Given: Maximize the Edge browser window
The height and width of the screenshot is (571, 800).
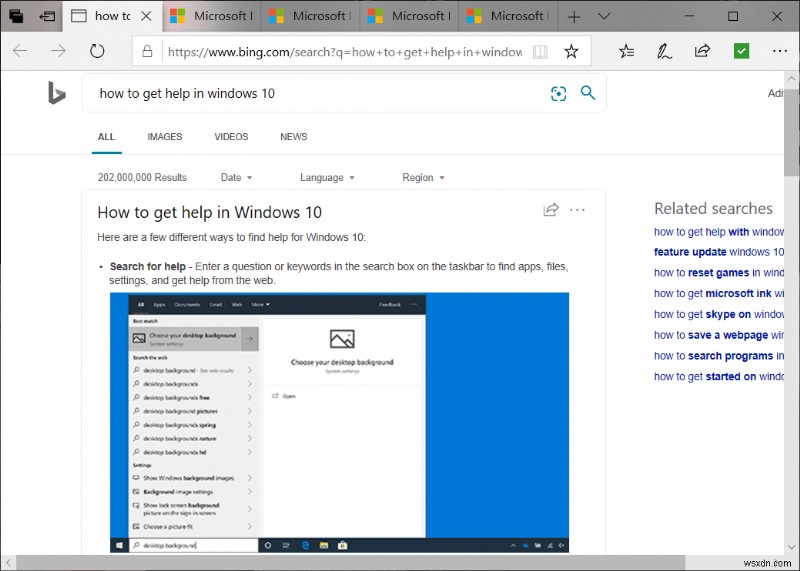Looking at the screenshot, I should (x=733, y=16).
